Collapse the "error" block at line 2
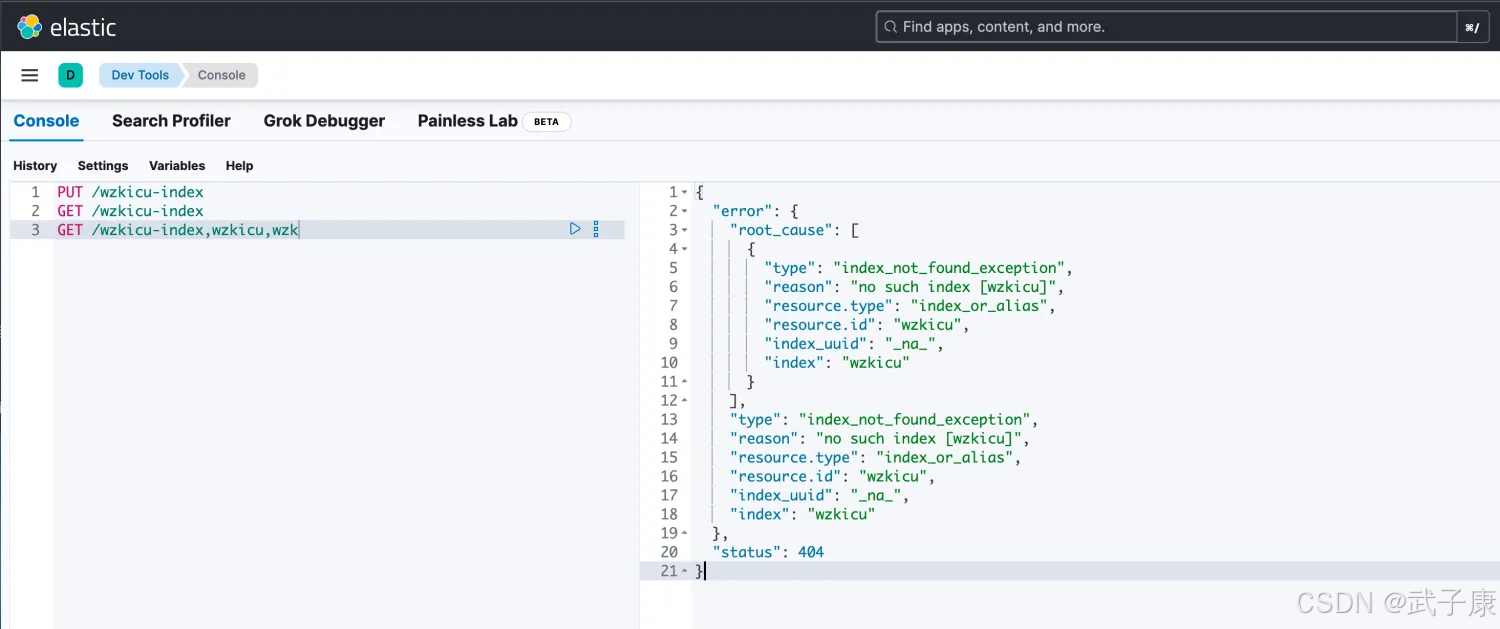The height and width of the screenshot is (629, 1500). point(684,211)
